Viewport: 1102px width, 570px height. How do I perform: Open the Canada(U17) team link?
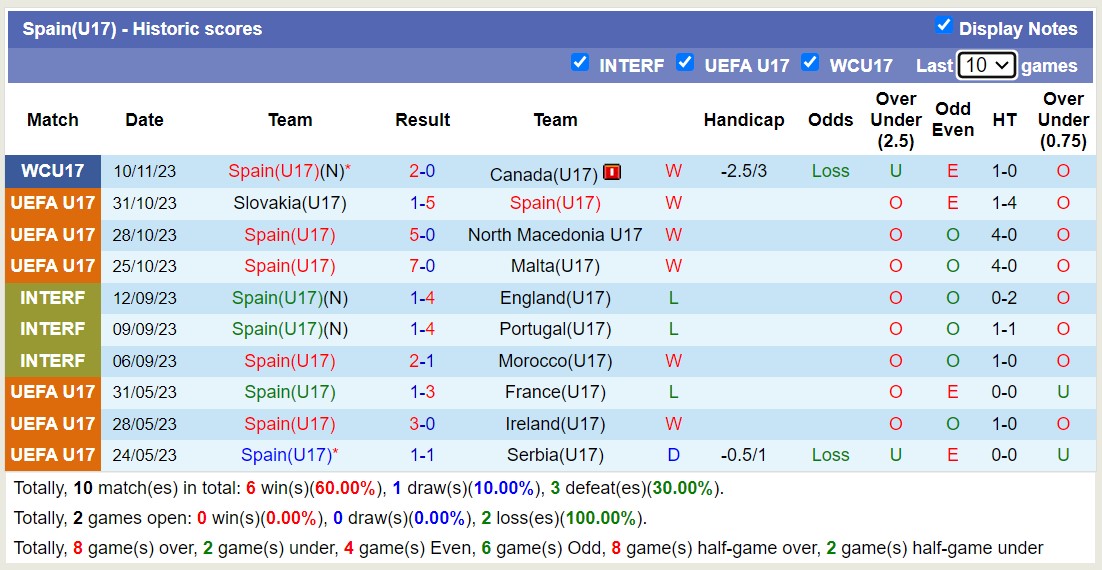543,174
